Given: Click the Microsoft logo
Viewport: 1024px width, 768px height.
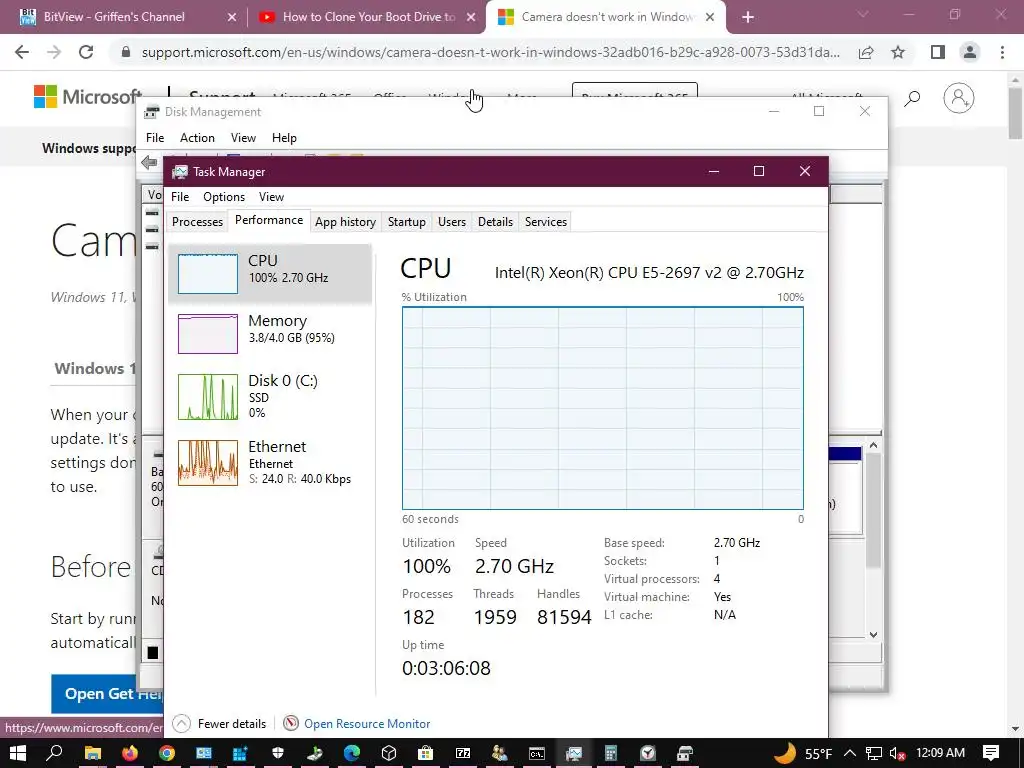Looking at the screenshot, I should [88, 97].
